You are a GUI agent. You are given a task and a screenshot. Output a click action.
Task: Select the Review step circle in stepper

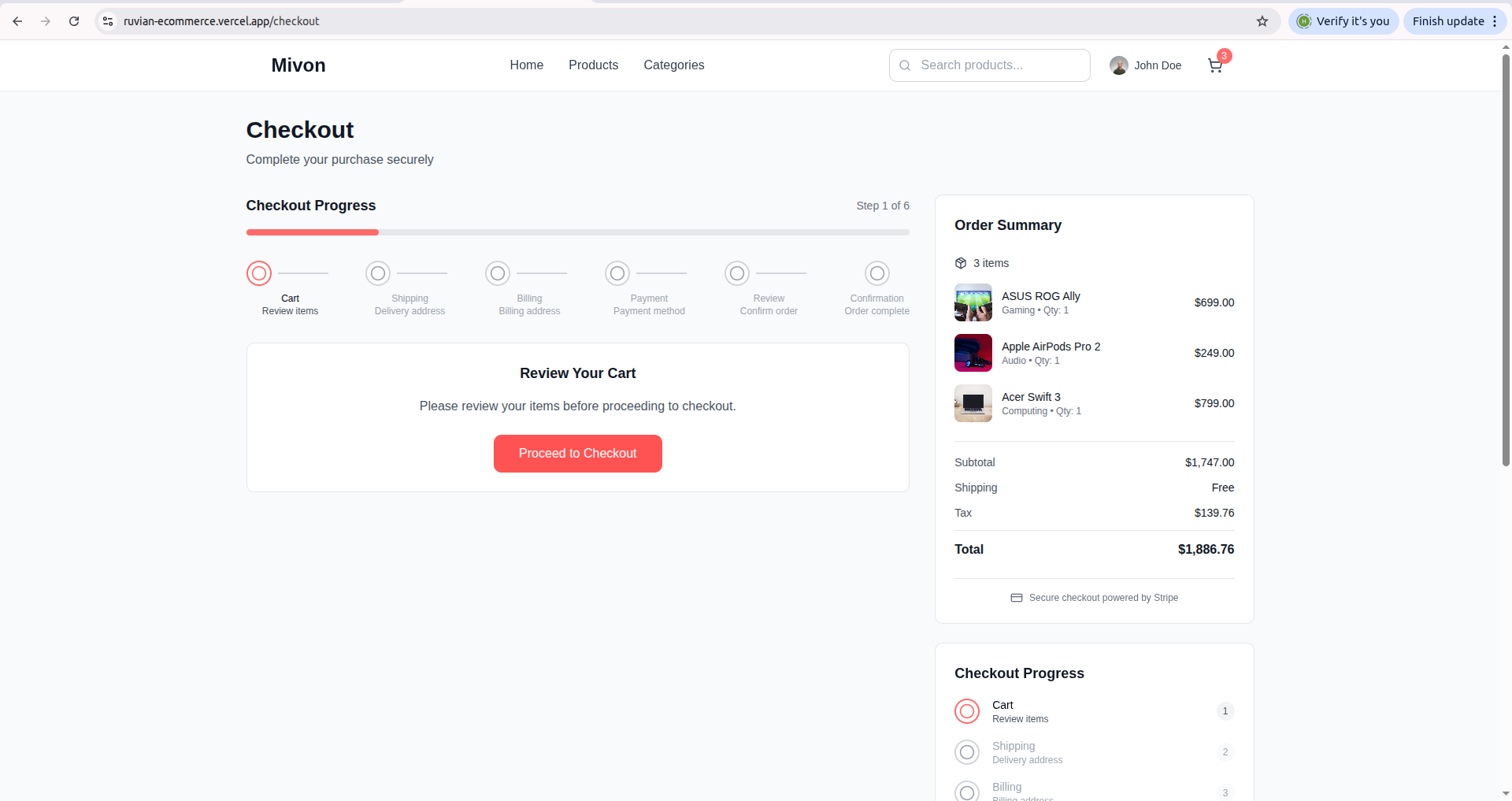(737, 273)
